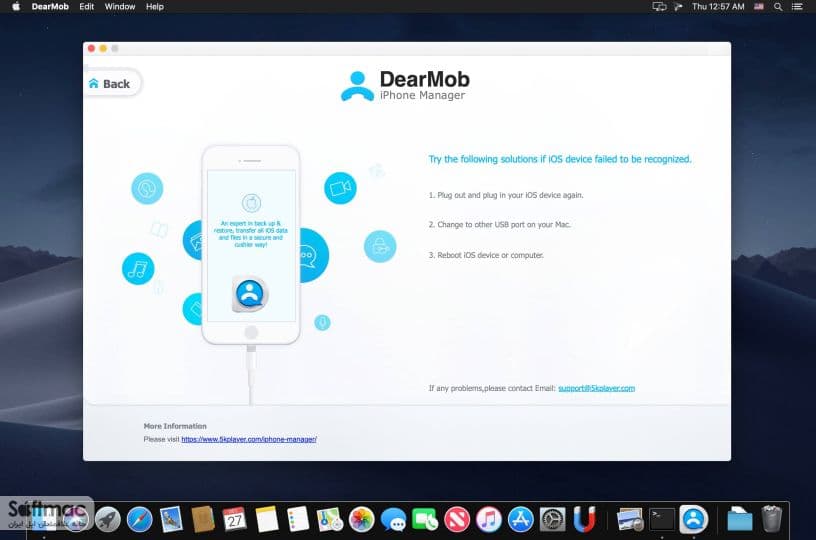Click step '2. Change to other USB port on your Mac.'

[500, 225]
